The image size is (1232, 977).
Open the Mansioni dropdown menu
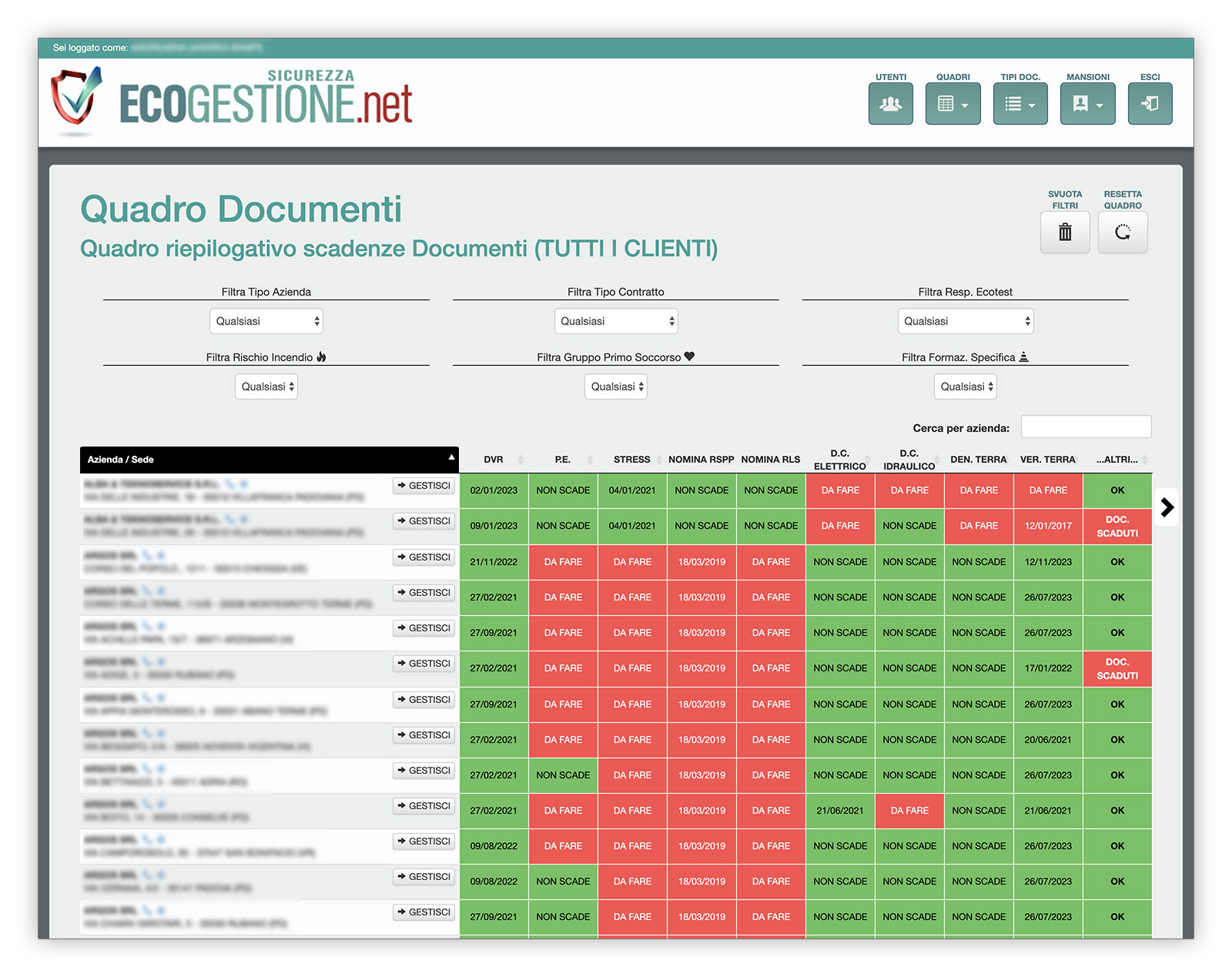click(1088, 103)
